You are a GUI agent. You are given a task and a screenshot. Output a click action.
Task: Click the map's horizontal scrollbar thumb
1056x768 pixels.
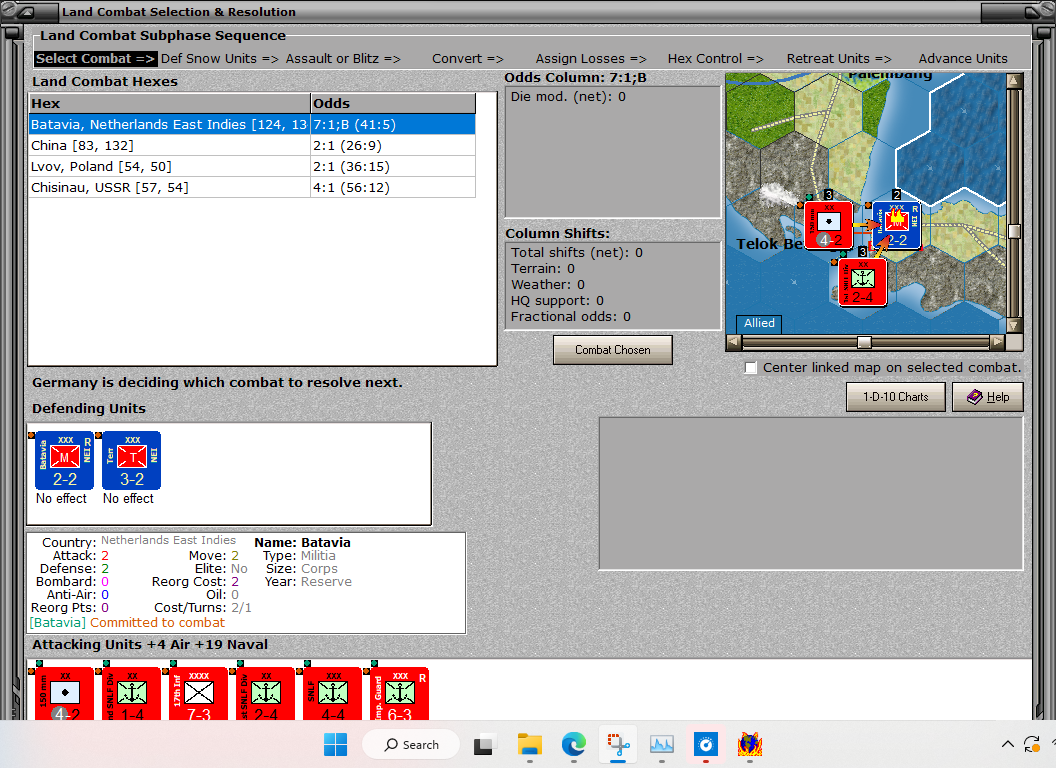pyautogui.click(x=864, y=342)
